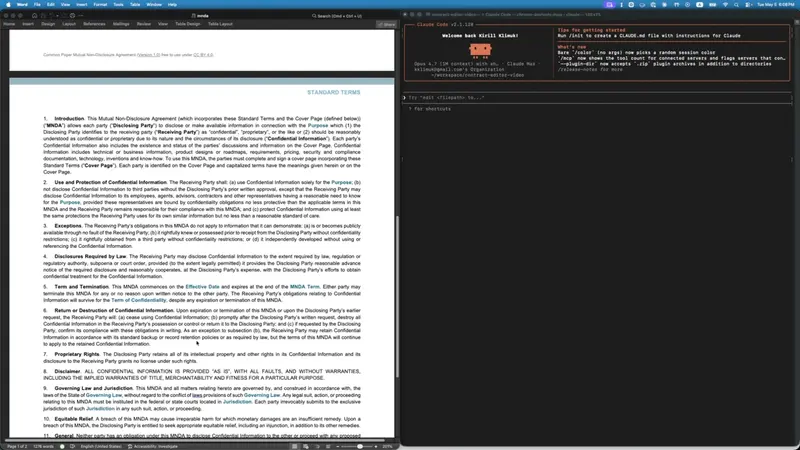Click the Share button in Word
Screen dimensions: 800x450
tap(387, 24)
